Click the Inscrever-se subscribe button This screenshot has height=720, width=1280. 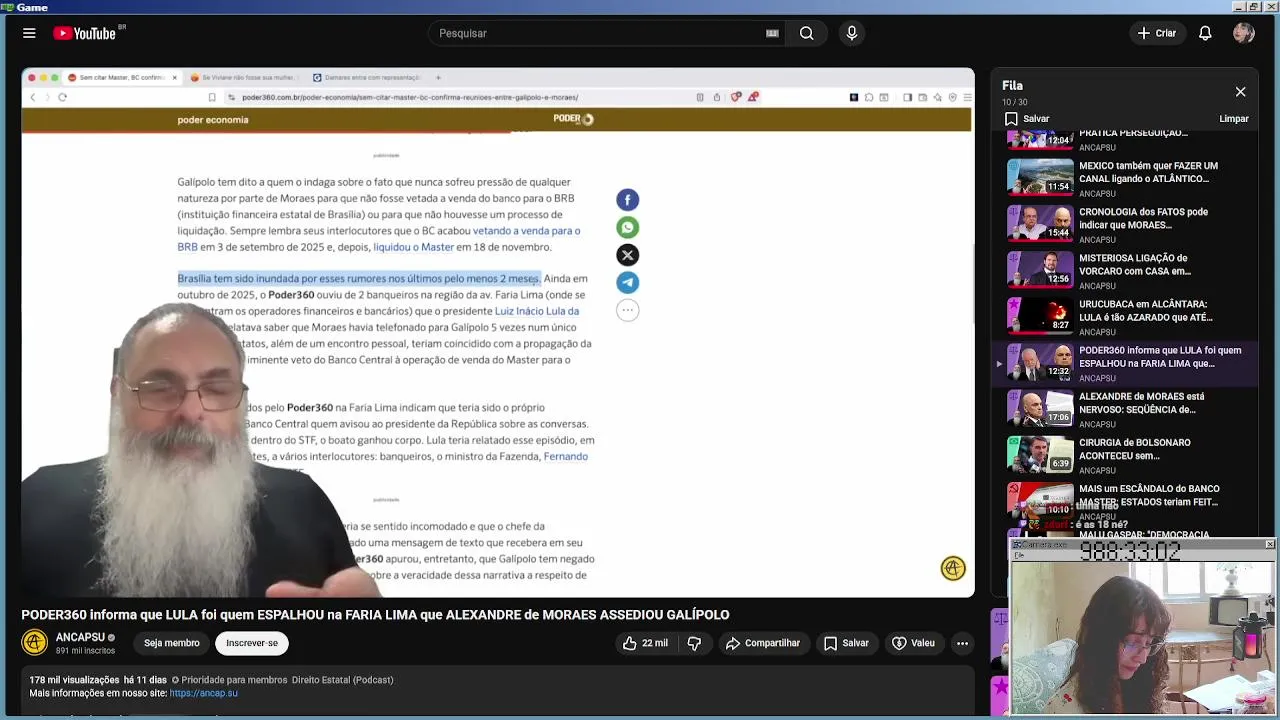coord(252,643)
